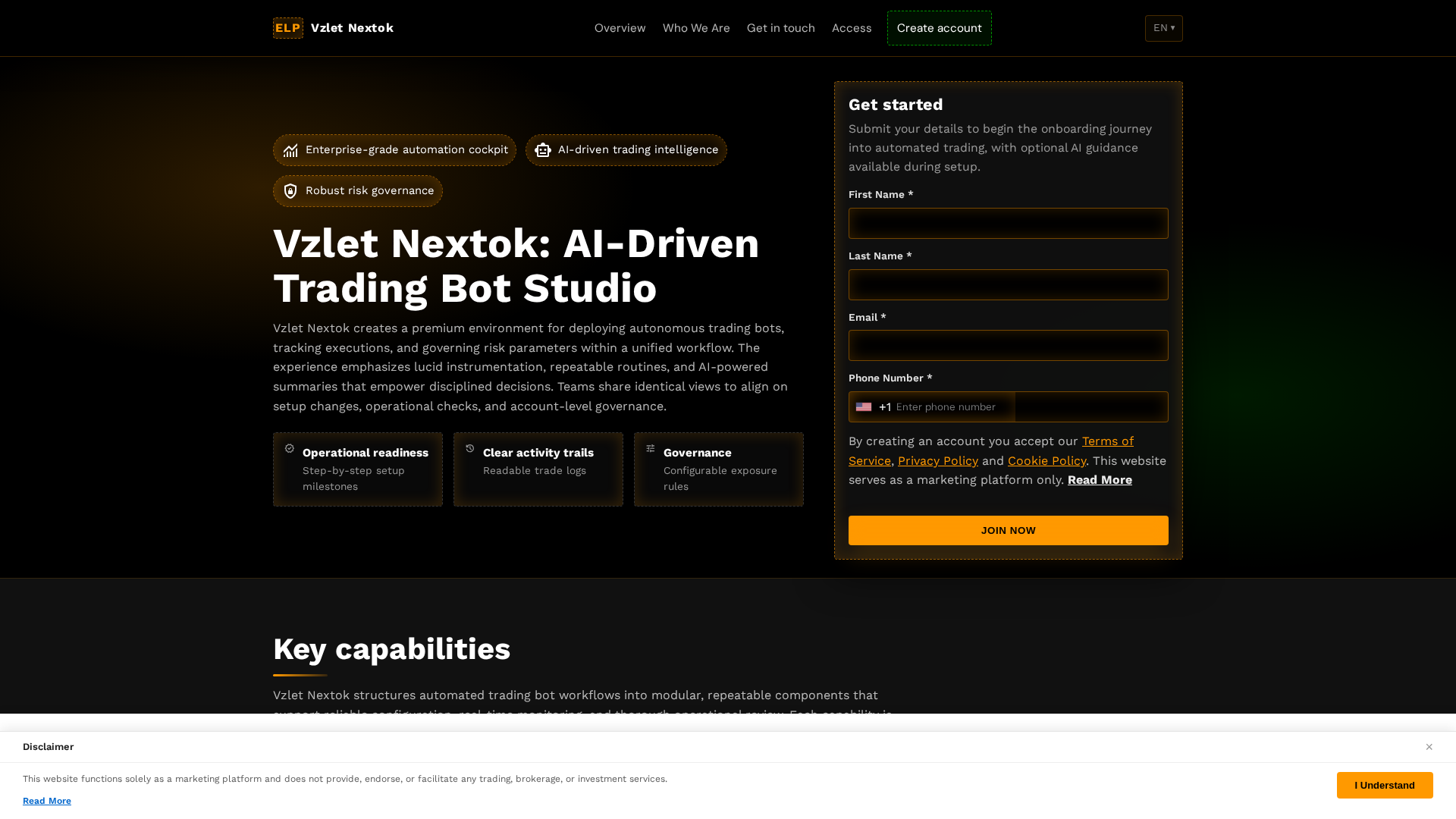Open the Overview nav item
The image size is (1456, 819).
point(620,28)
